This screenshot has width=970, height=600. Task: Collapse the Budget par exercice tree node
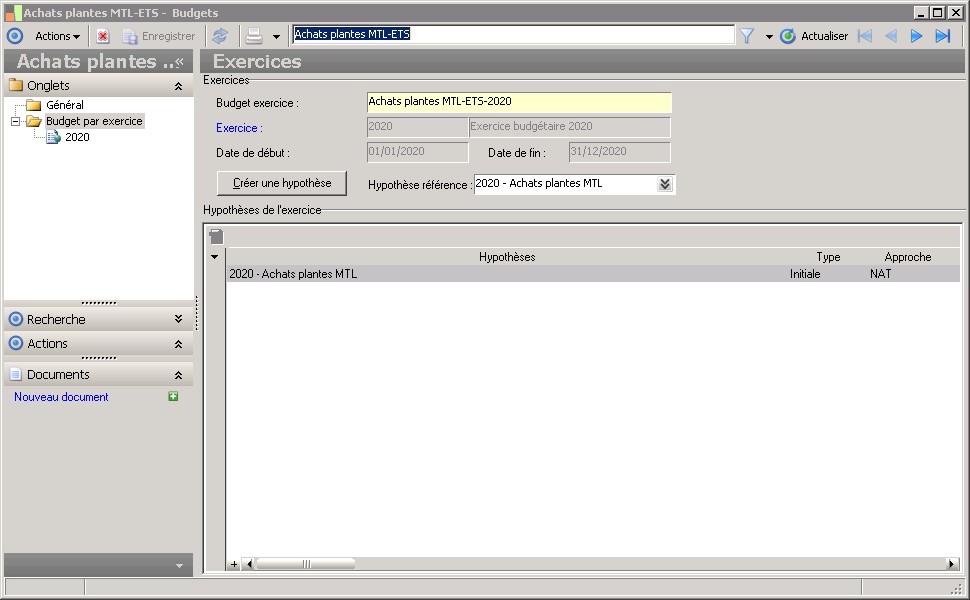[16, 121]
